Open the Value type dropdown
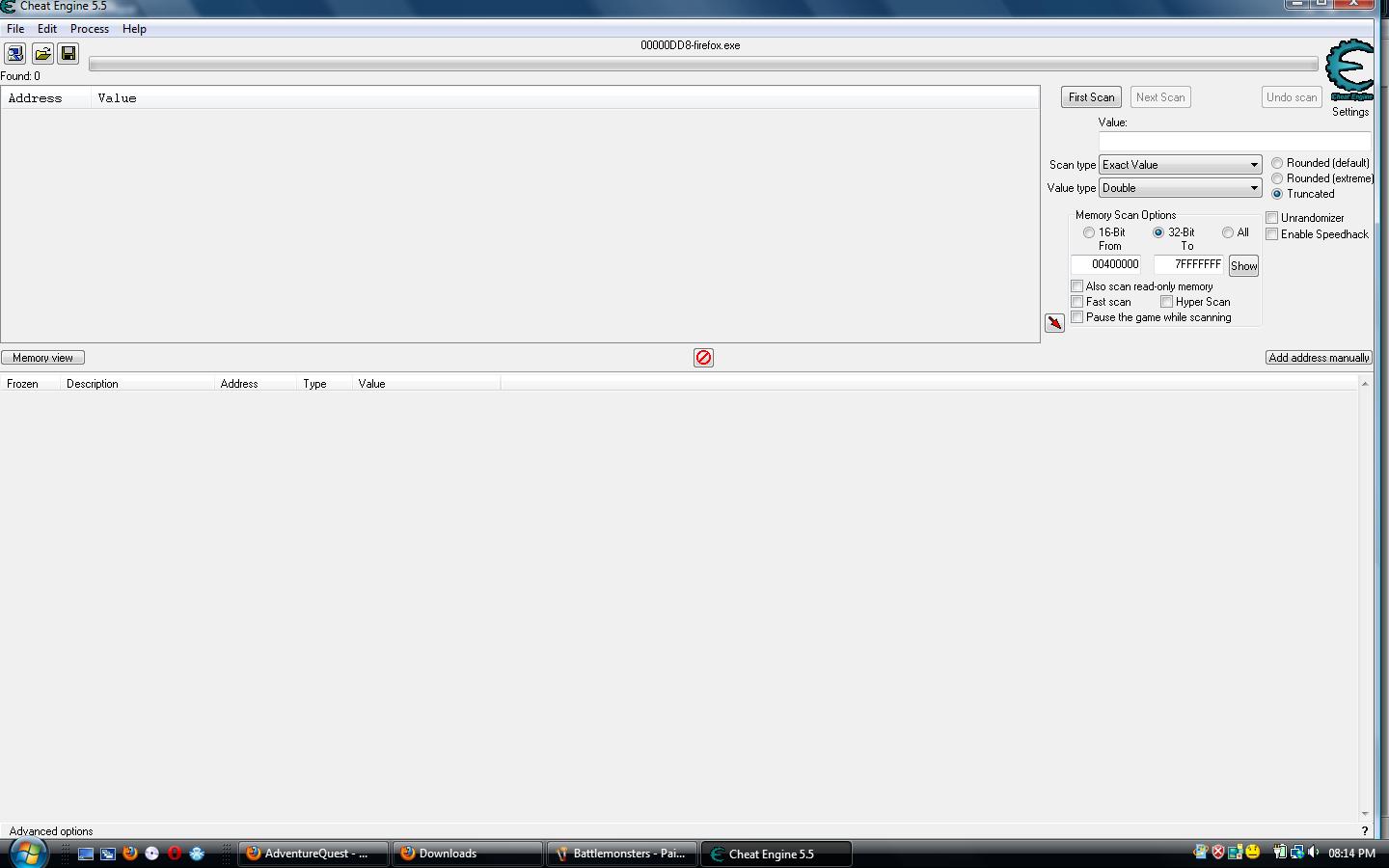The height and width of the screenshot is (868, 1389). (1181, 188)
